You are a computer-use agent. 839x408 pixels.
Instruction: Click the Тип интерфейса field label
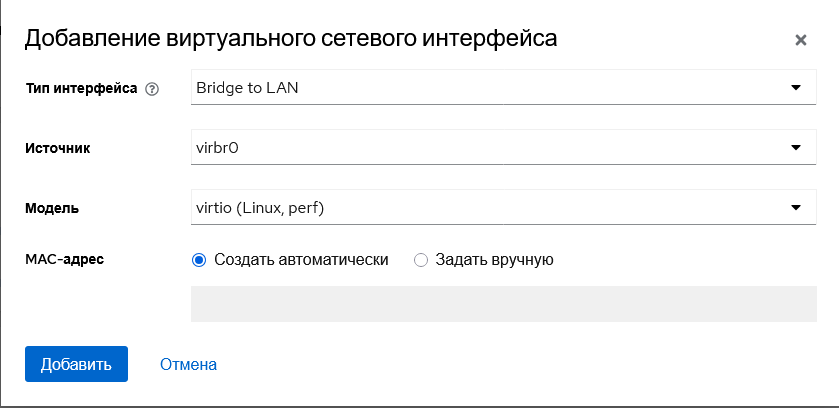coord(81,88)
